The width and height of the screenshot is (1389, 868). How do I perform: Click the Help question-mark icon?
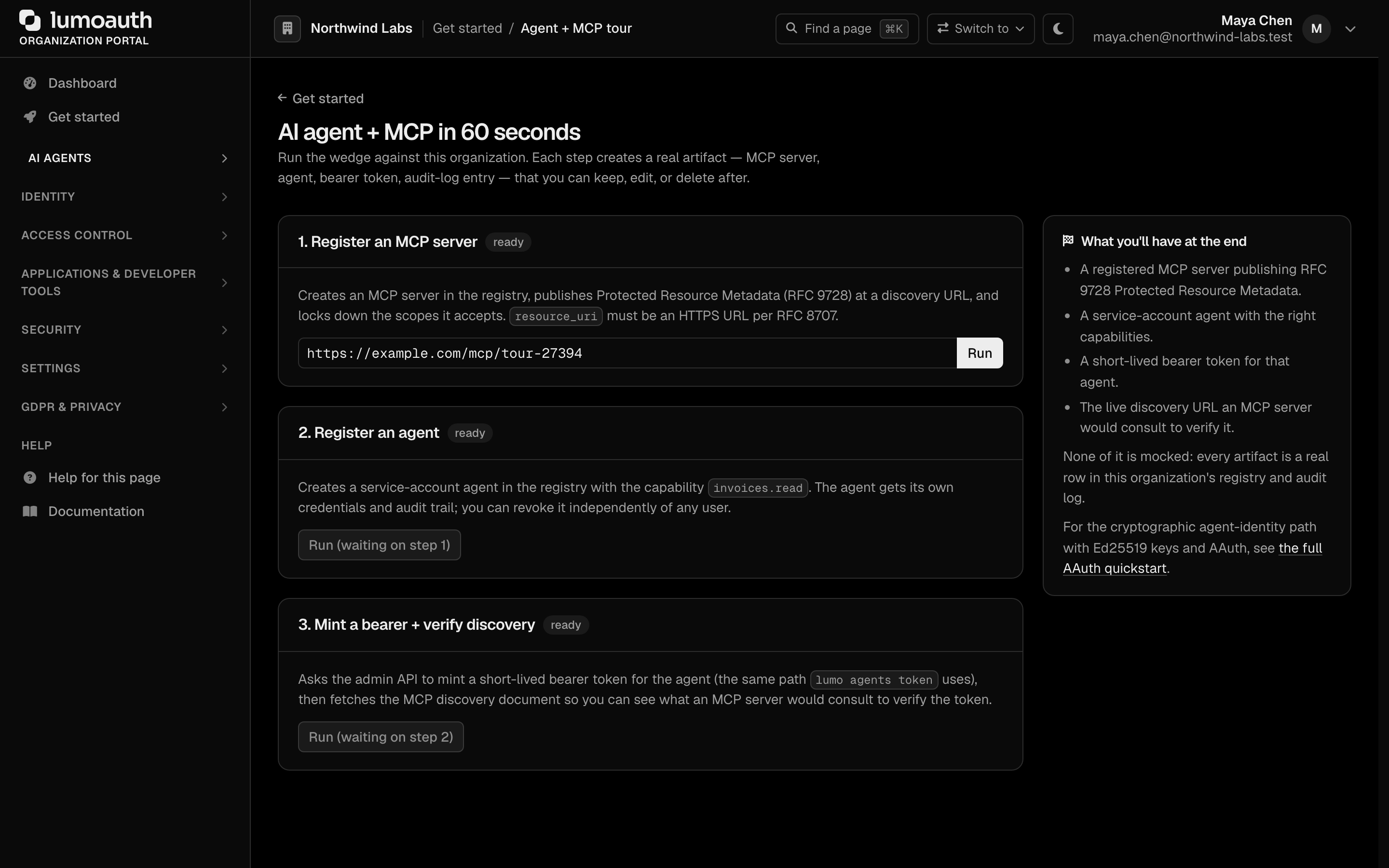pyautogui.click(x=30, y=477)
